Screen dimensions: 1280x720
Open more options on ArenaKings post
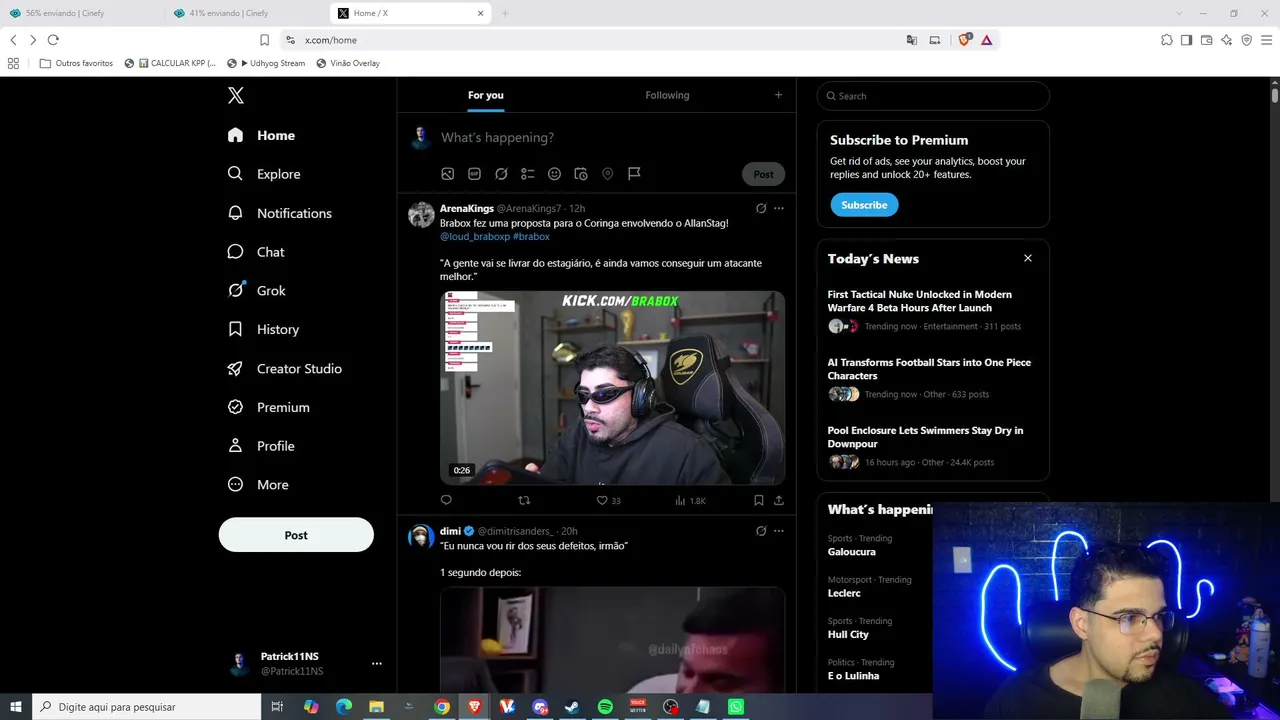(779, 208)
